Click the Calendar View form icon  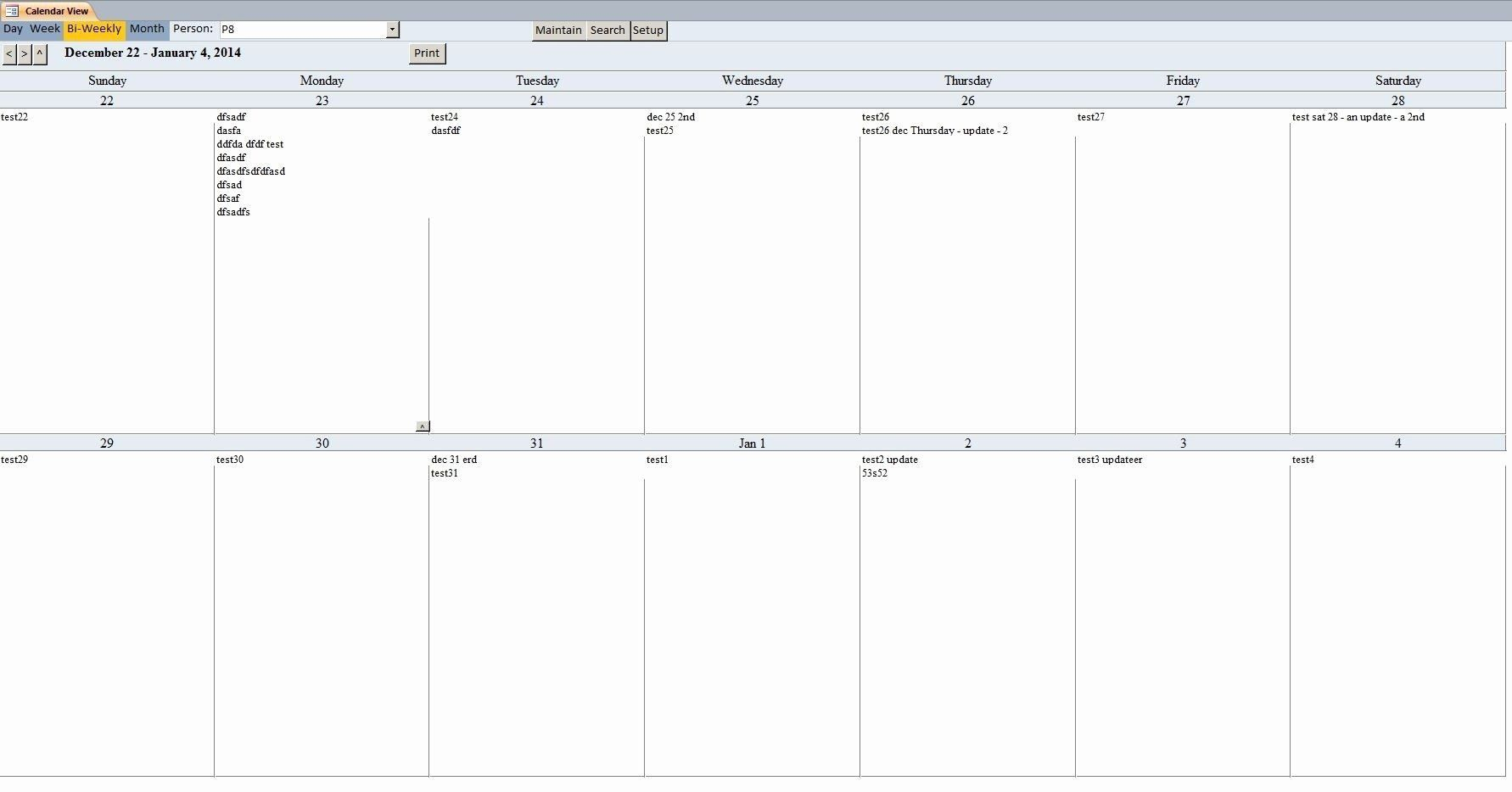pos(12,11)
